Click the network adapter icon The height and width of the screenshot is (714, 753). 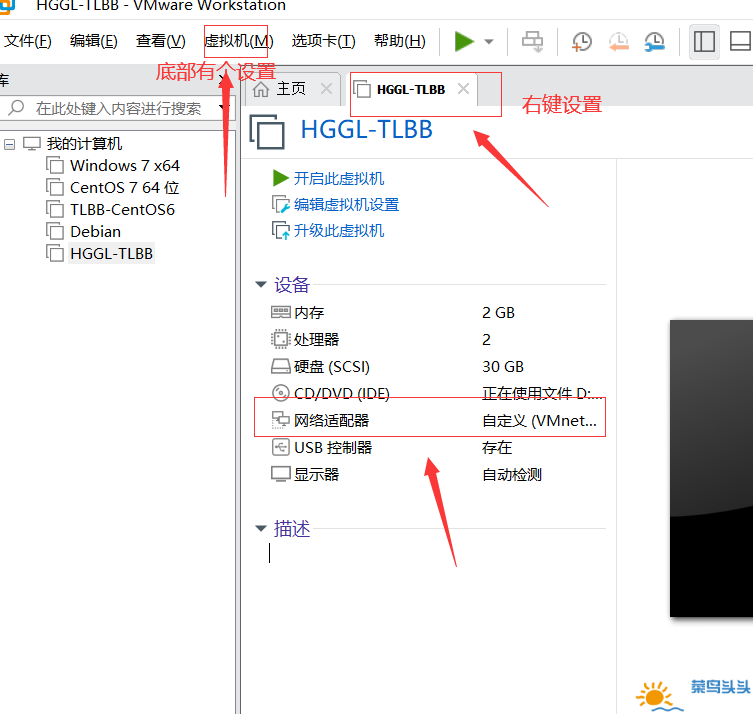click(x=280, y=420)
